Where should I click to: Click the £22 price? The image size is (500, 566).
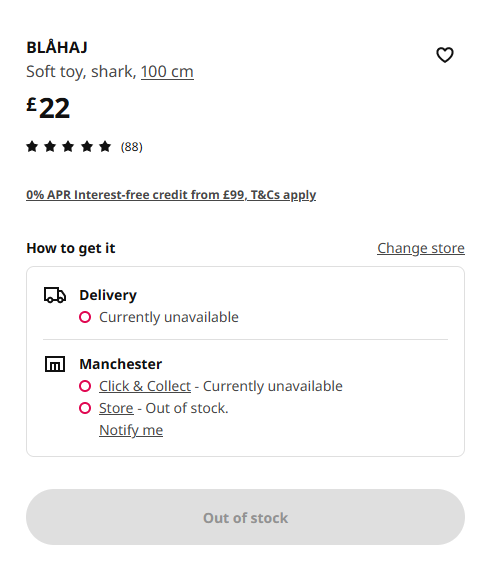point(48,108)
